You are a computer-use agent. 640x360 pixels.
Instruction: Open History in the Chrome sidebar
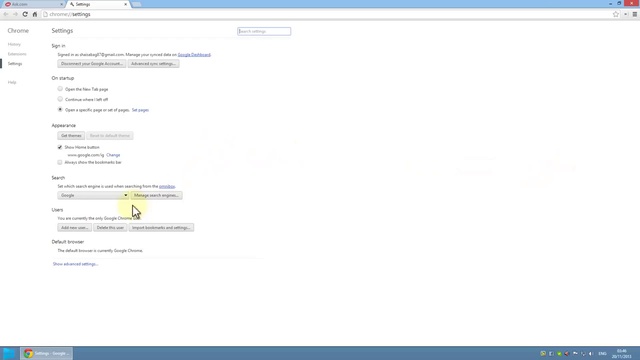click(x=14, y=44)
